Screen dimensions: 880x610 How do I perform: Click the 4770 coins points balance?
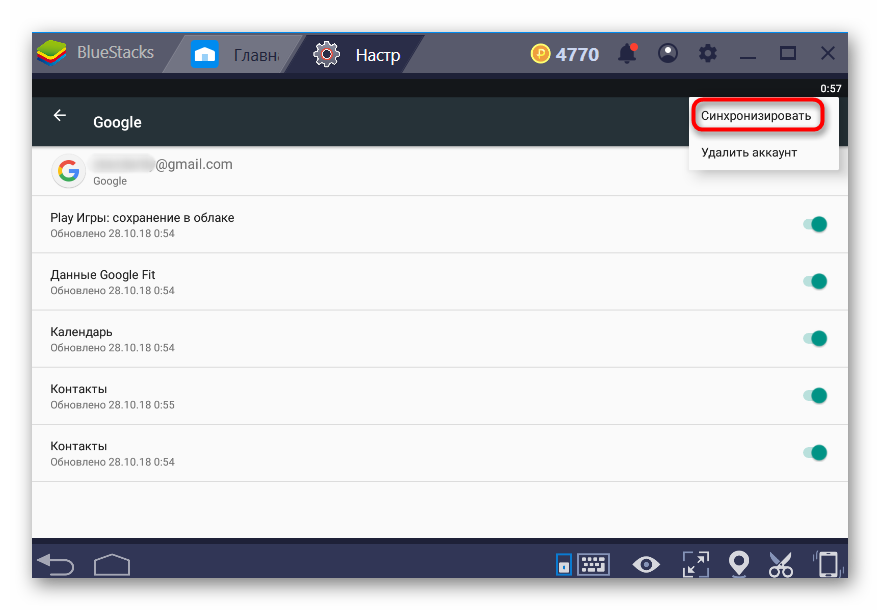pos(565,54)
